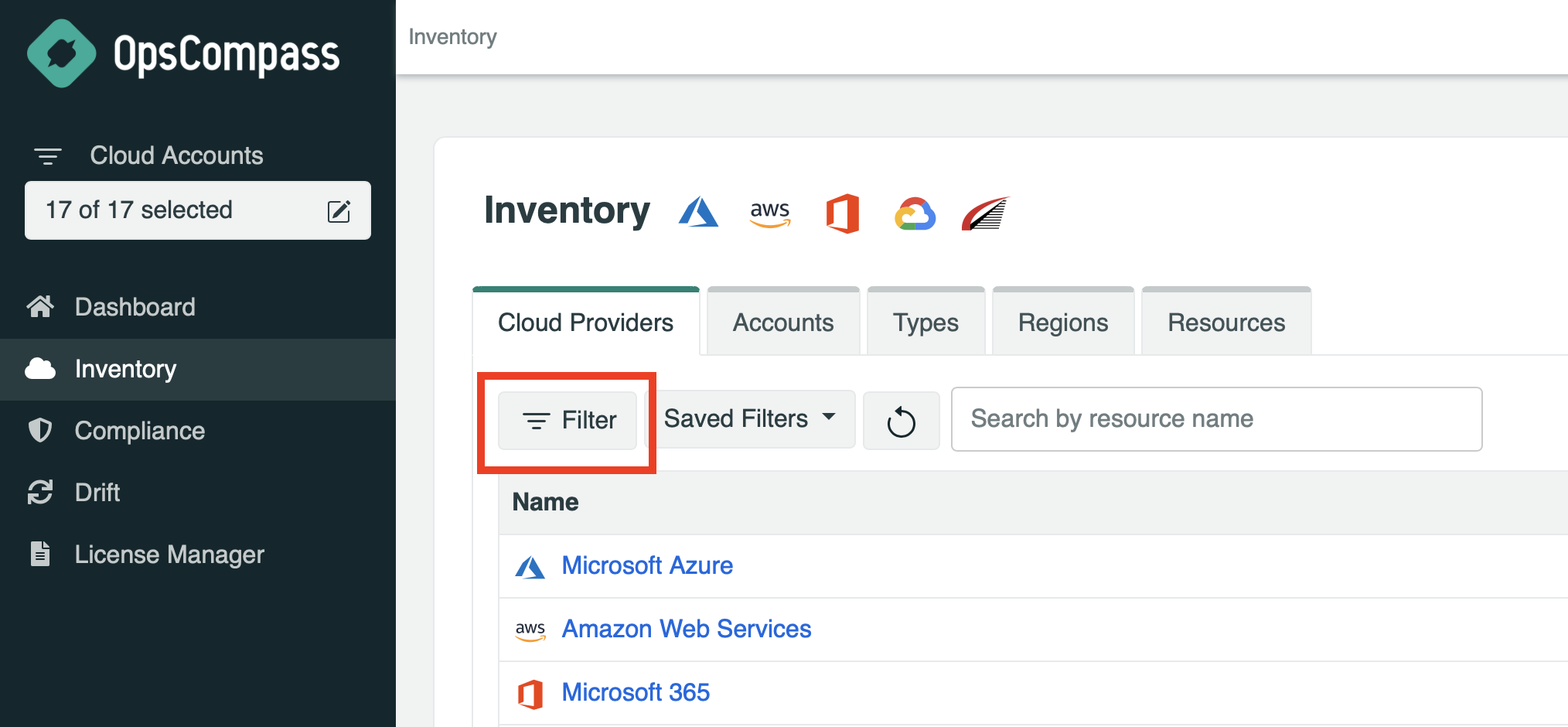Switch to the Regions tab
This screenshot has height=727, width=1568.
(x=1063, y=323)
